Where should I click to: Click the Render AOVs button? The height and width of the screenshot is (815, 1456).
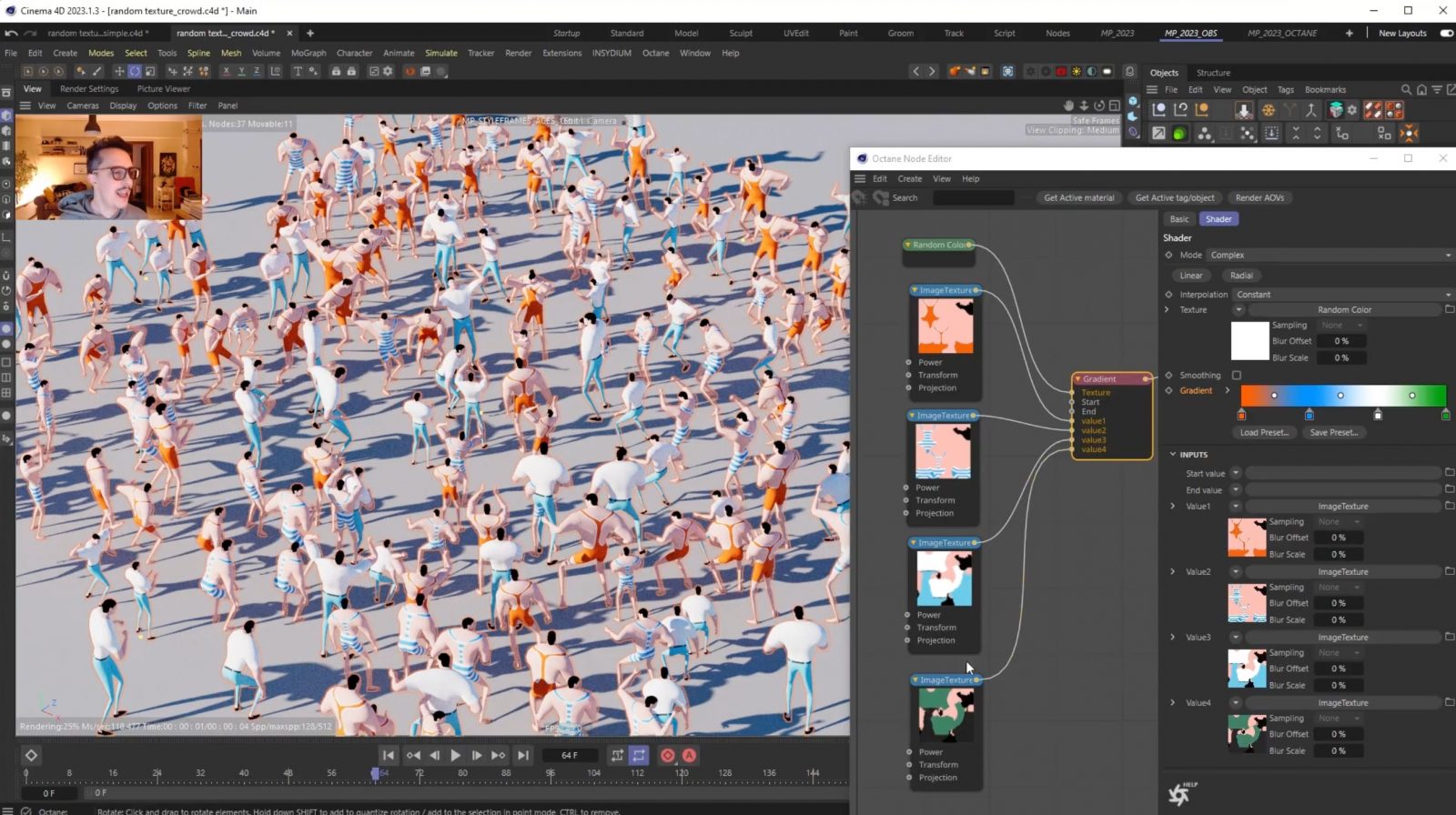(x=1259, y=197)
